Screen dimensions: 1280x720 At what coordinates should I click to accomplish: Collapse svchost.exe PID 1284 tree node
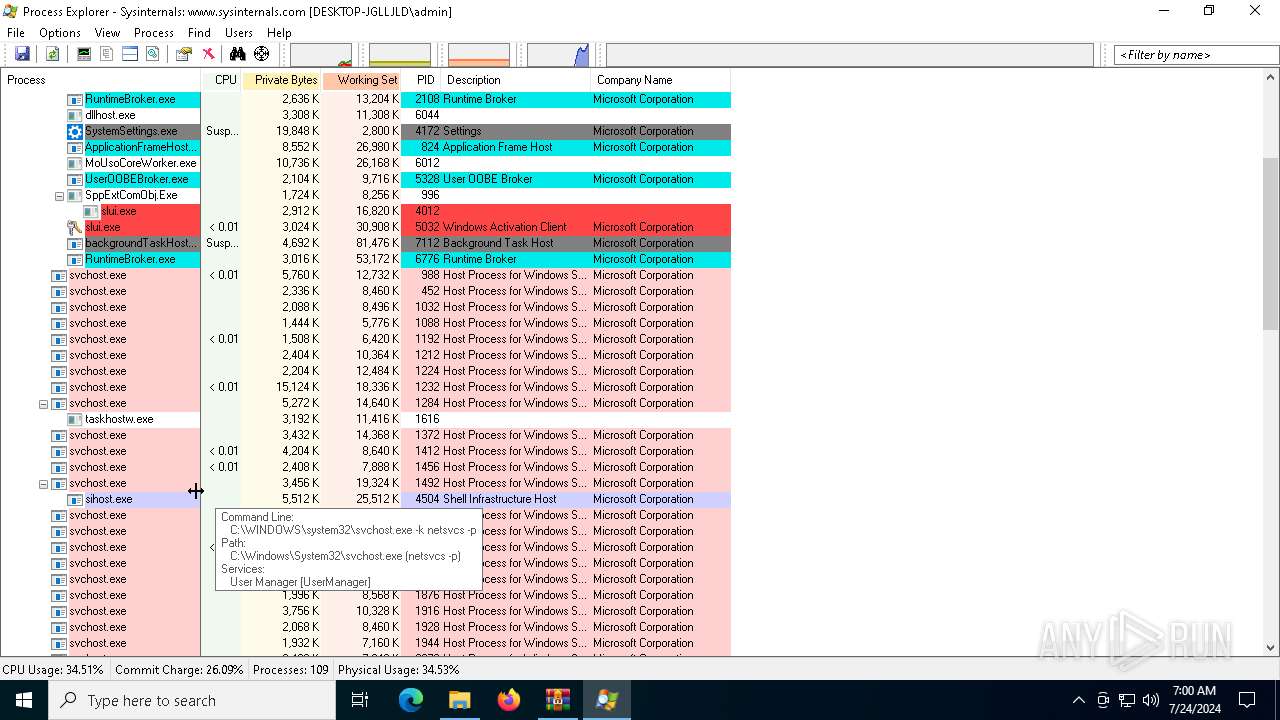click(43, 404)
